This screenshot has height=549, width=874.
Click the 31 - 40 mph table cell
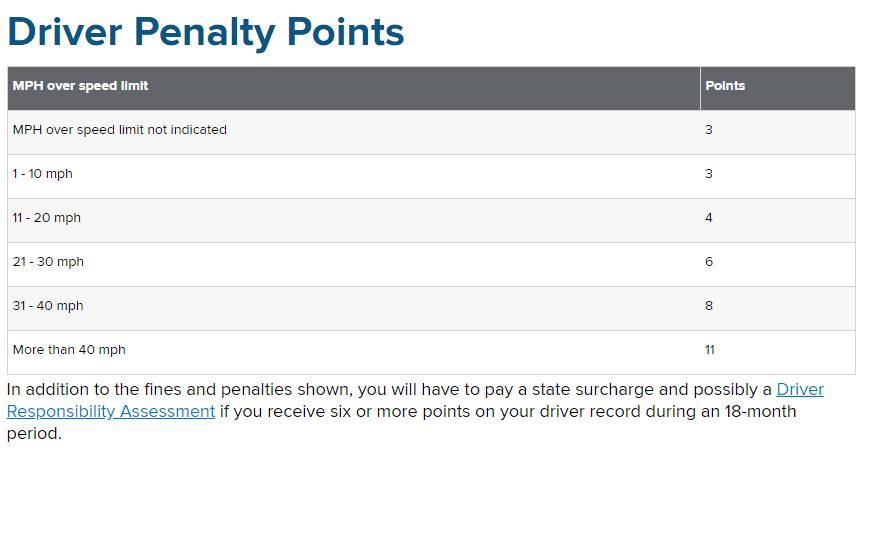(x=353, y=308)
